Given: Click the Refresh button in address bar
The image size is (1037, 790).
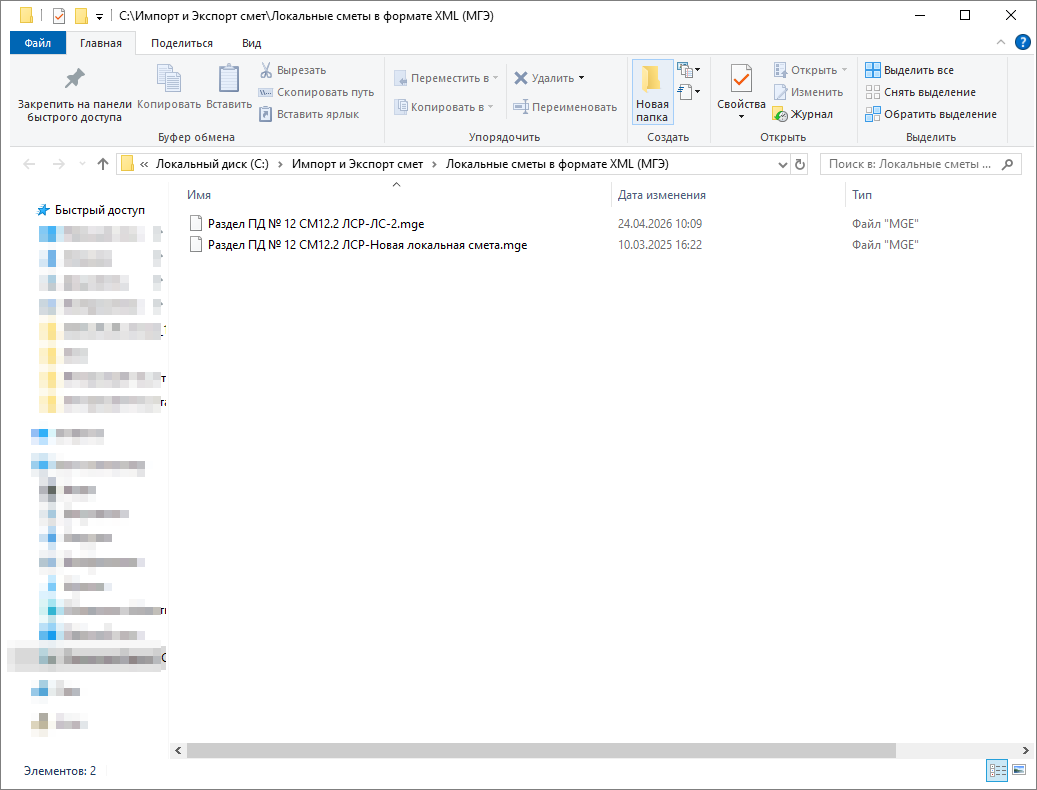Looking at the screenshot, I should (800, 165).
